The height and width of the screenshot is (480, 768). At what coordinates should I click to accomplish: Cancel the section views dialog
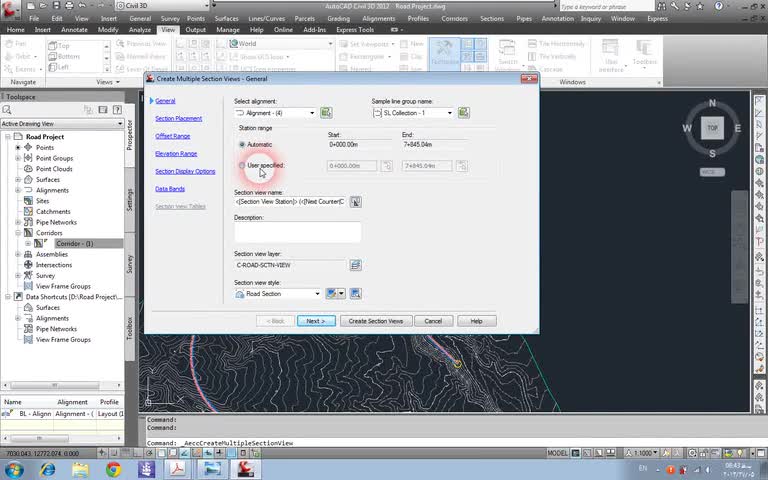(x=433, y=321)
